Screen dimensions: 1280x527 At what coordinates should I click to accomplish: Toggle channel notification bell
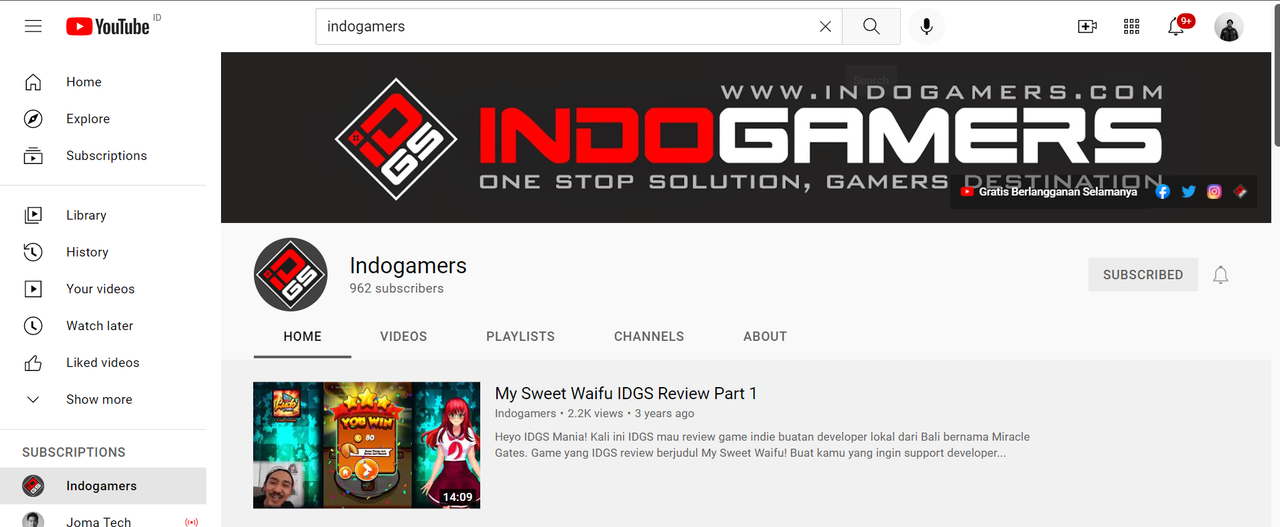click(x=1220, y=275)
